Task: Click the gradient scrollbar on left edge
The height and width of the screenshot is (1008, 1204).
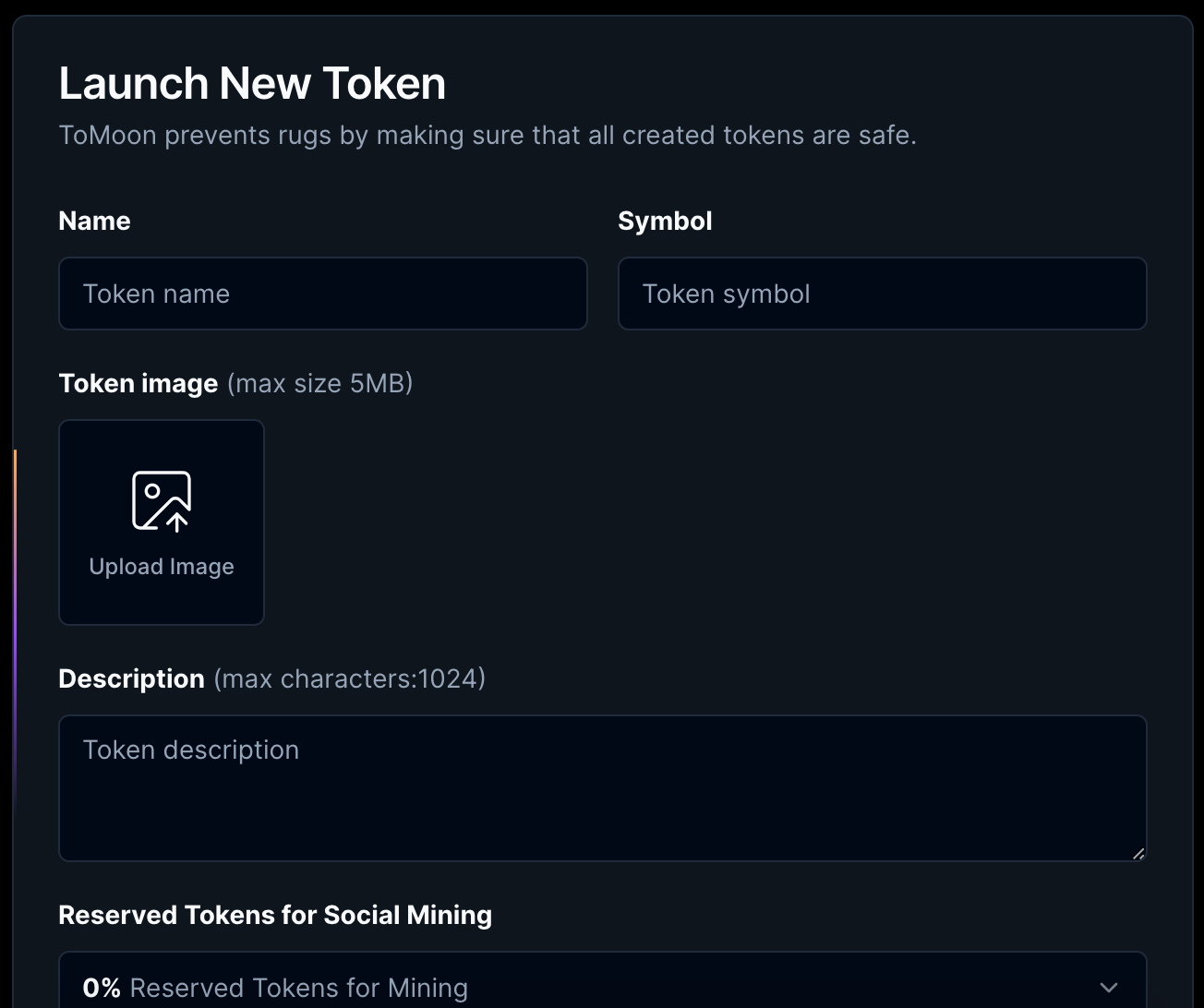Action: tap(15, 628)
